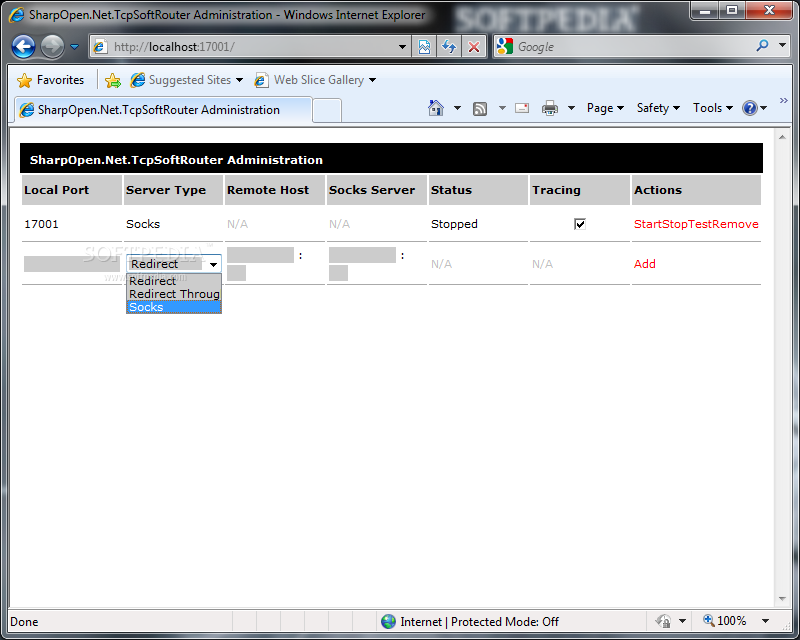Viewport: 800px width, 640px height.
Task: Click page icon in the address bar
Action: pos(100,47)
